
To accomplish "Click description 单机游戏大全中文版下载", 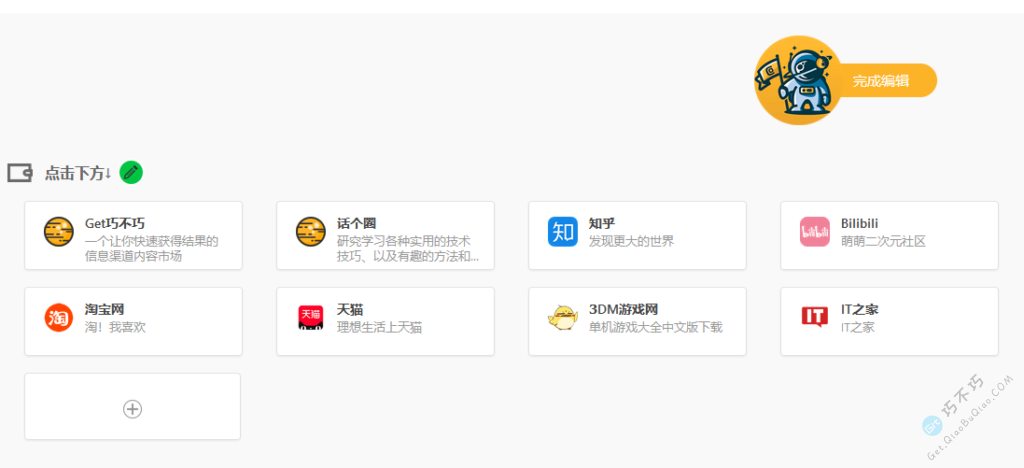I will (656, 327).
